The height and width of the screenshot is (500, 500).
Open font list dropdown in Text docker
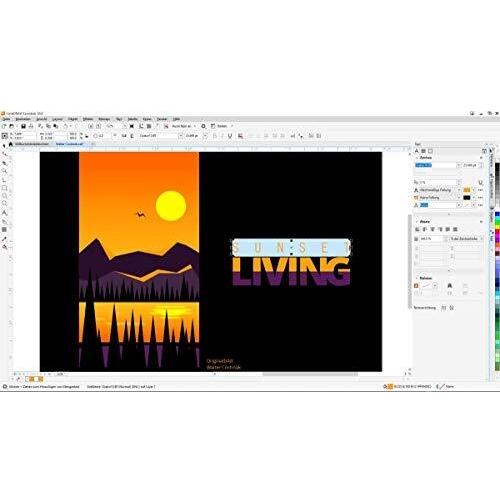coord(458,165)
